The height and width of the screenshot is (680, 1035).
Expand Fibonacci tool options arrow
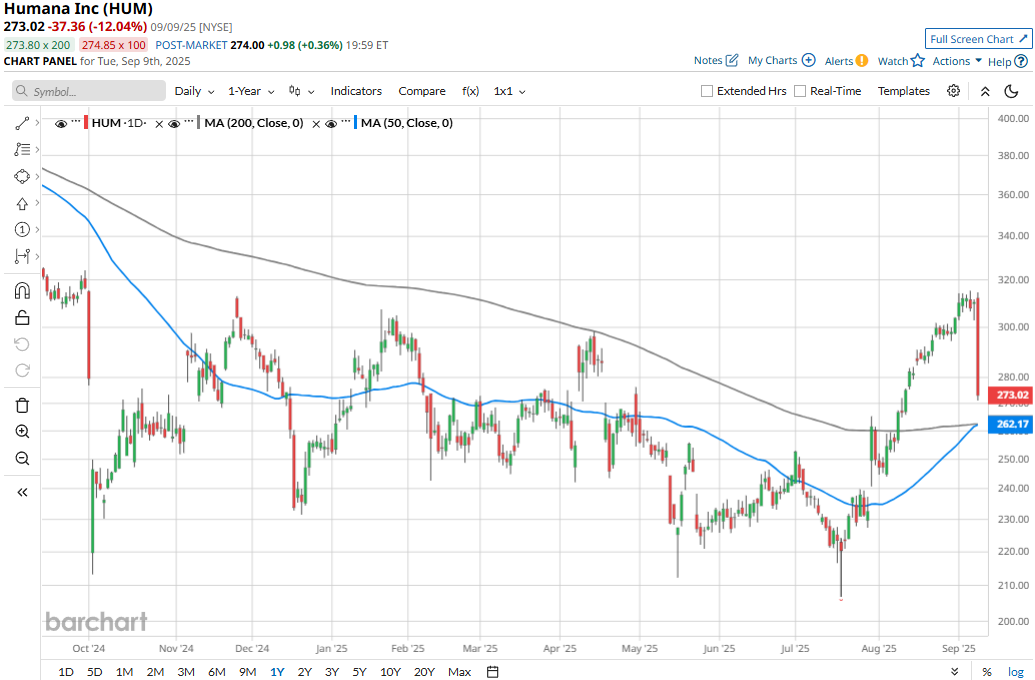point(37,150)
